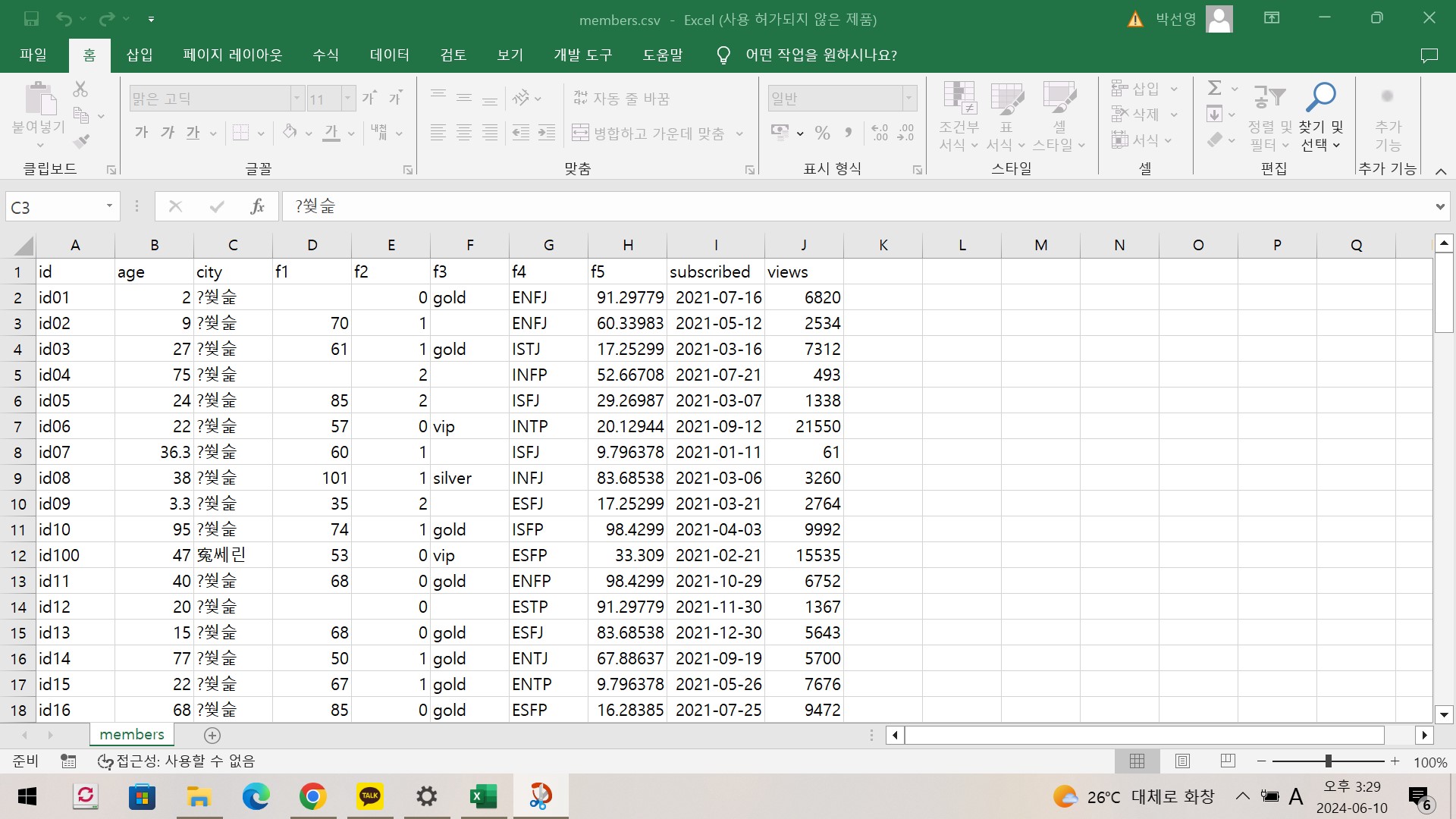Click the Redo icon in title bar
1456x819 pixels.
(x=108, y=19)
